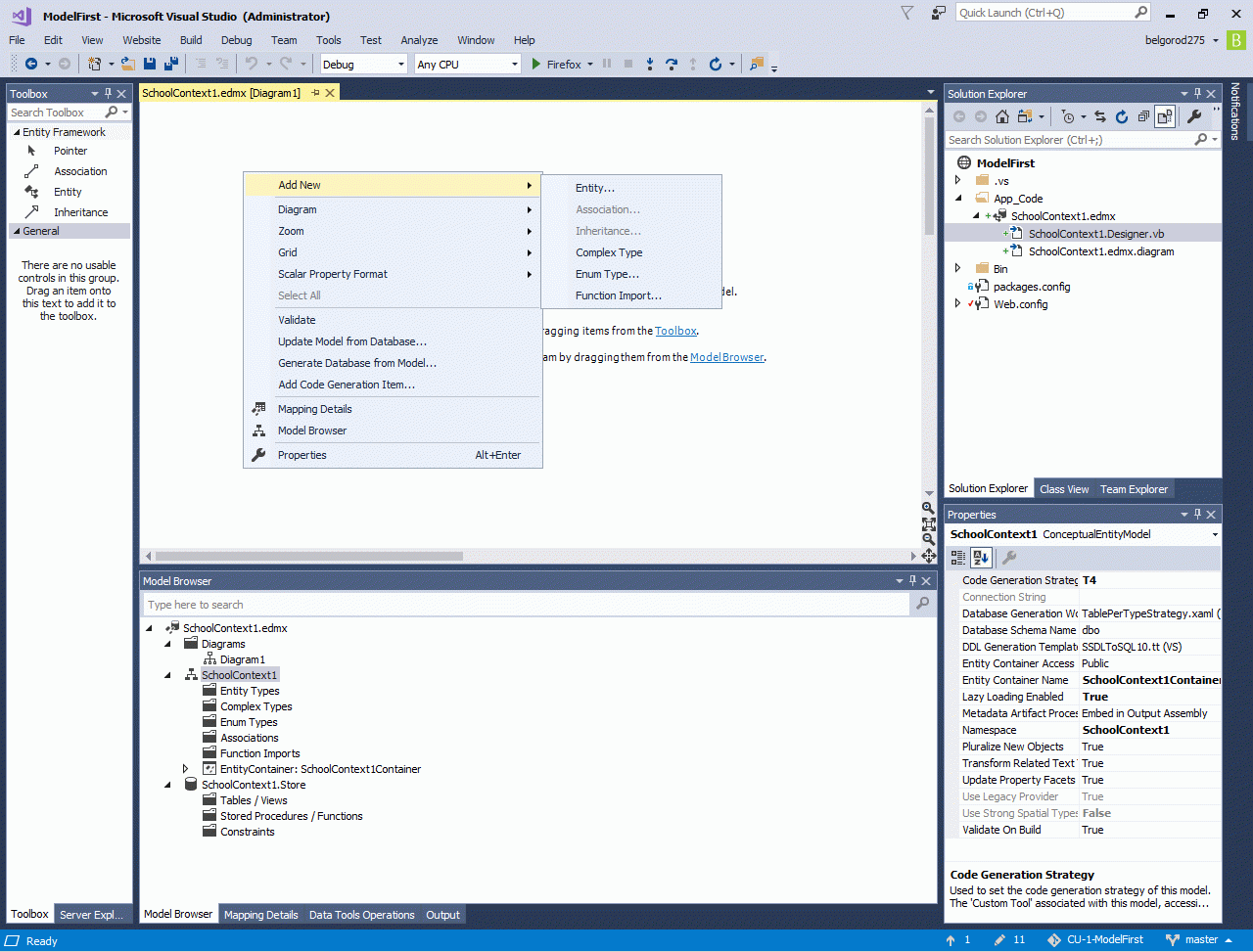Image resolution: width=1253 pixels, height=952 pixels.
Task: Click the Model Browser search field
Action: point(527,605)
